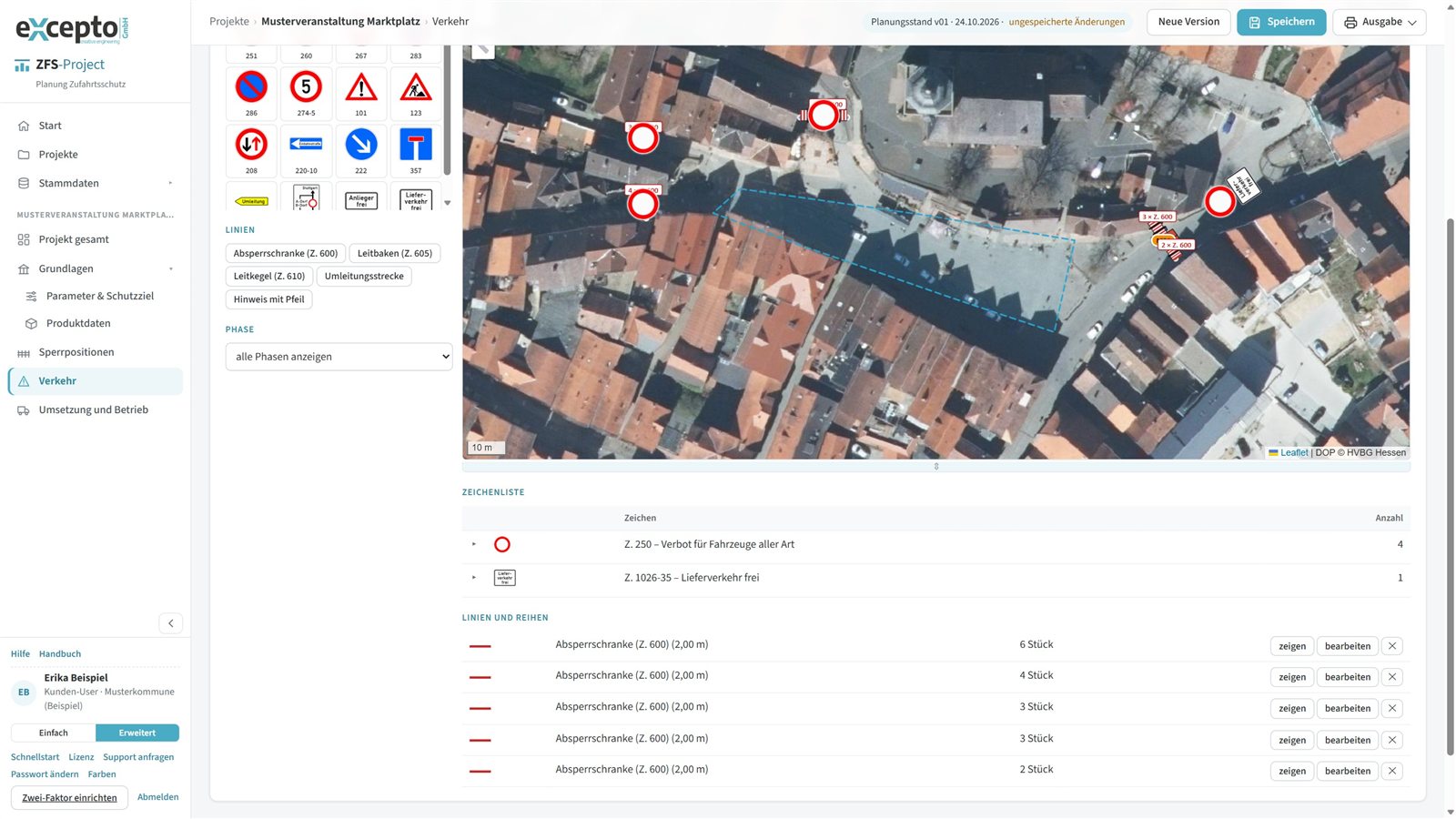The height and width of the screenshot is (819, 1456).
Task: Click the Speichern button
Action: [x=1281, y=22]
